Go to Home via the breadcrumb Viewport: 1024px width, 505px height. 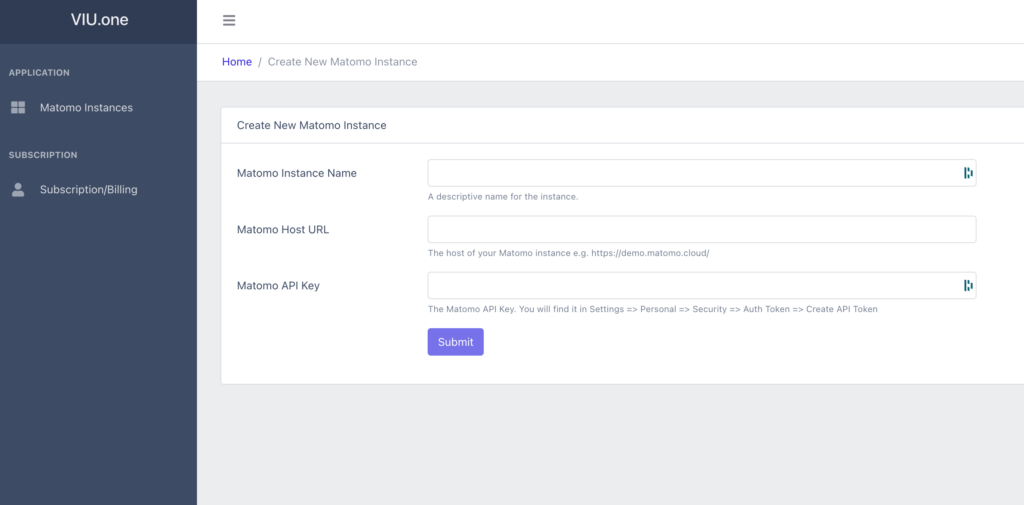(237, 62)
